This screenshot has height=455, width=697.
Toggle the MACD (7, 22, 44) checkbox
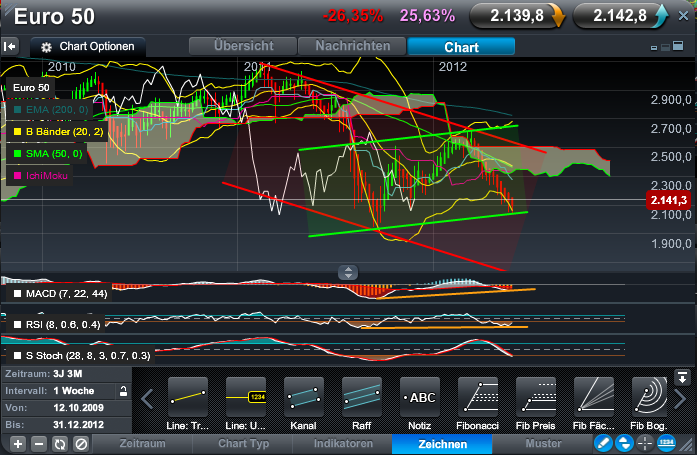tap(17, 294)
